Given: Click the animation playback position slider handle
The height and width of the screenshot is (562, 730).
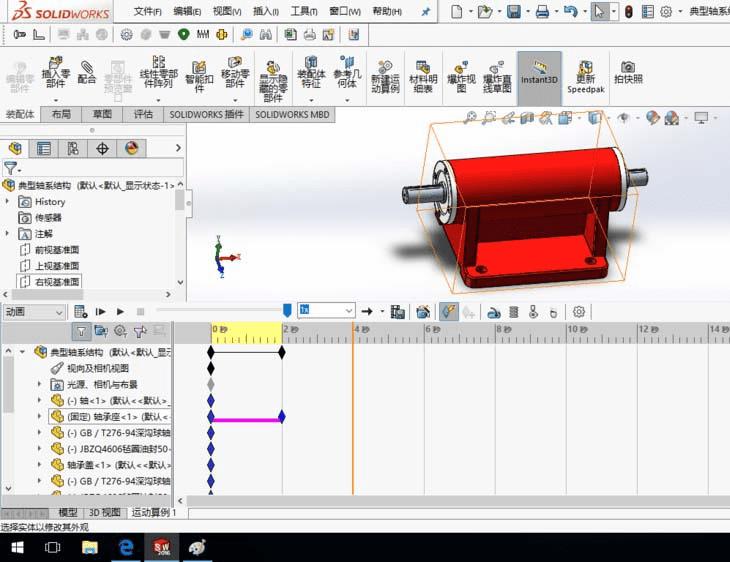Looking at the screenshot, I should coord(287,311).
